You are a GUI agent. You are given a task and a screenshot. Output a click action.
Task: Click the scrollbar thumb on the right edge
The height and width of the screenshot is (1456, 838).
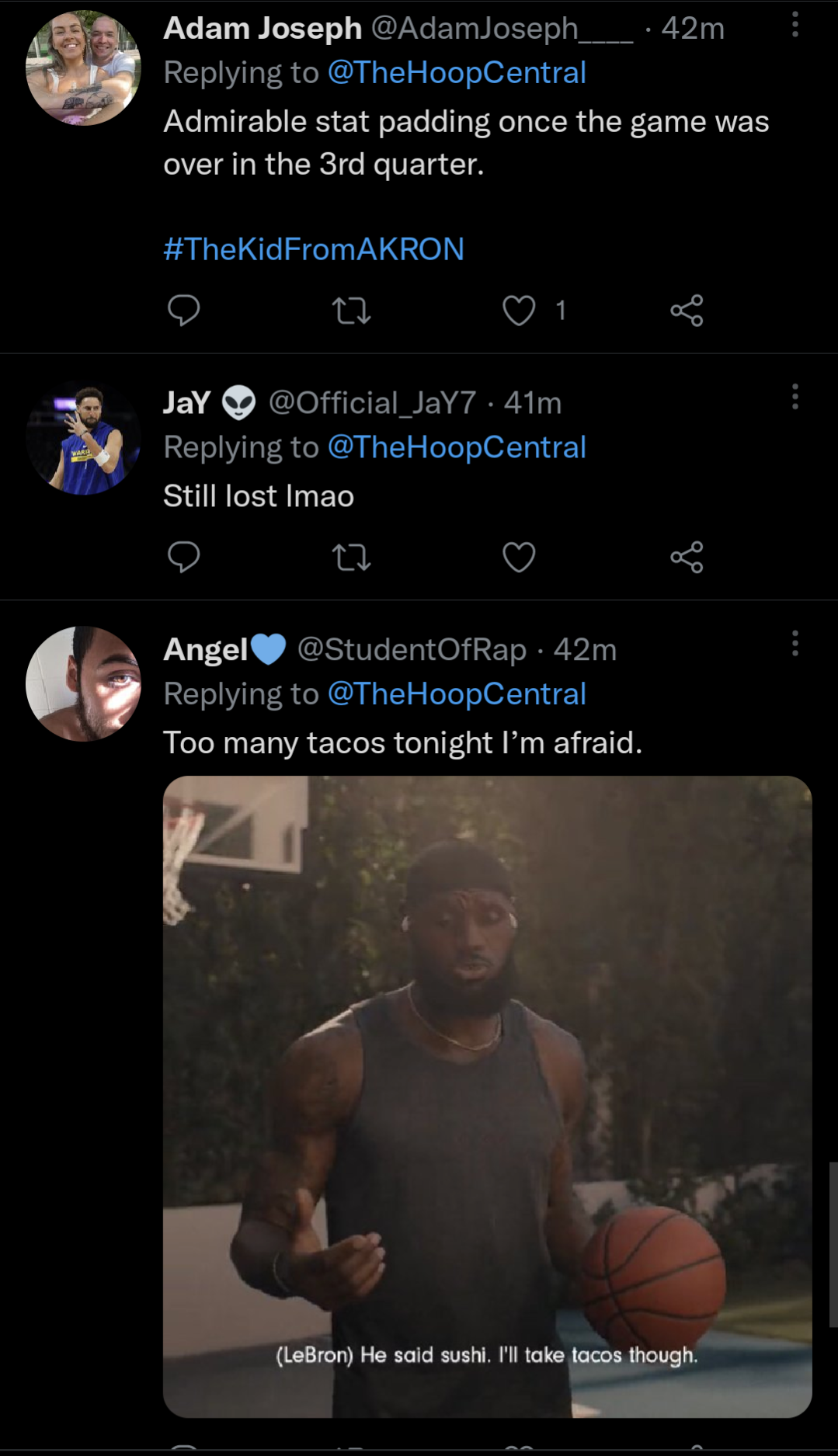833,1244
